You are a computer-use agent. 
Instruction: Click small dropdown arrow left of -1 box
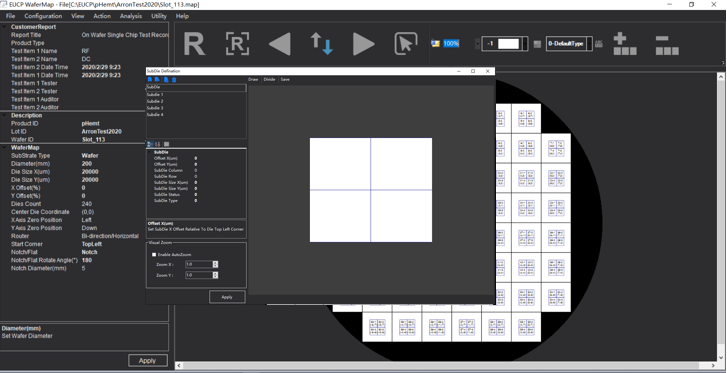(x=477, y=44)
